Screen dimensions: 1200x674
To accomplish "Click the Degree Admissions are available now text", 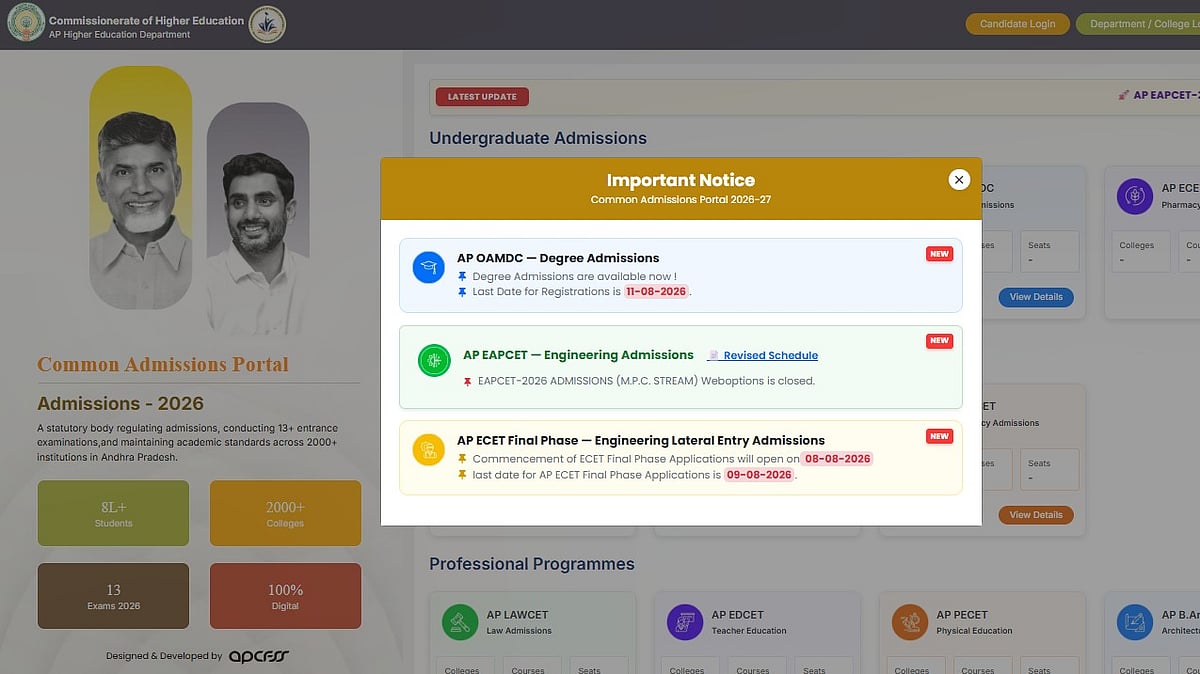I will click(x=575, y=276).
